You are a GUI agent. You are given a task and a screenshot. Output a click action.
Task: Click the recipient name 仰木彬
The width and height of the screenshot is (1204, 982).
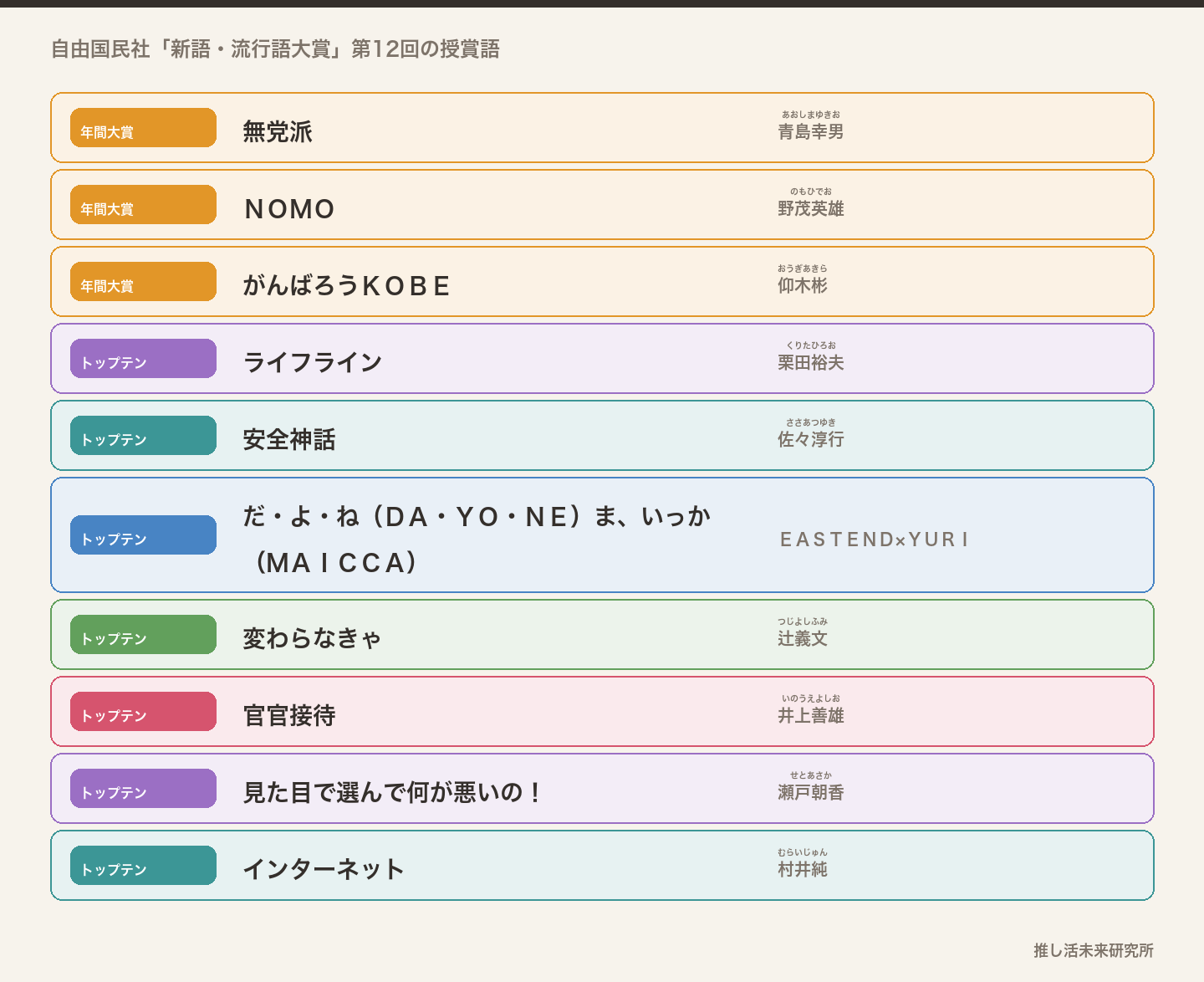point(803,285)
